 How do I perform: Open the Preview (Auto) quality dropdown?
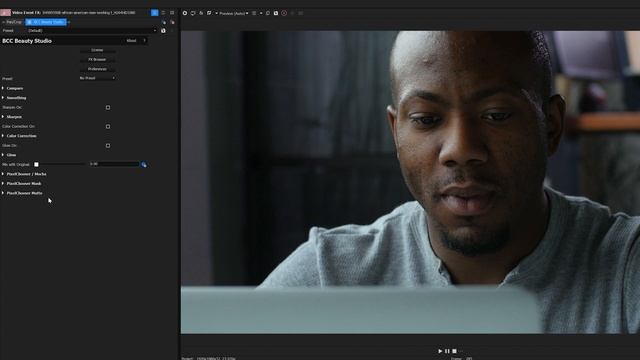coord(233,13)
